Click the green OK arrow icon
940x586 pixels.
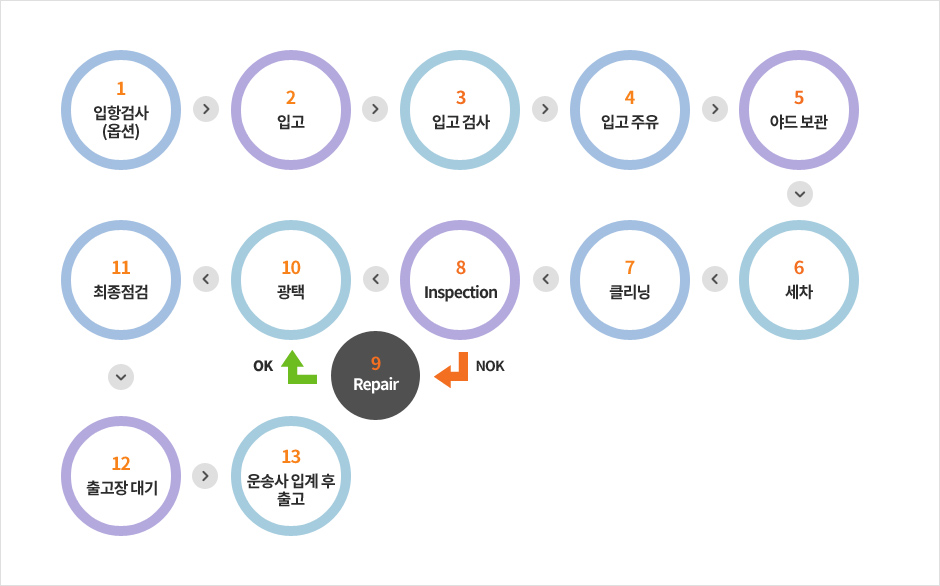[x=299, y=367]
